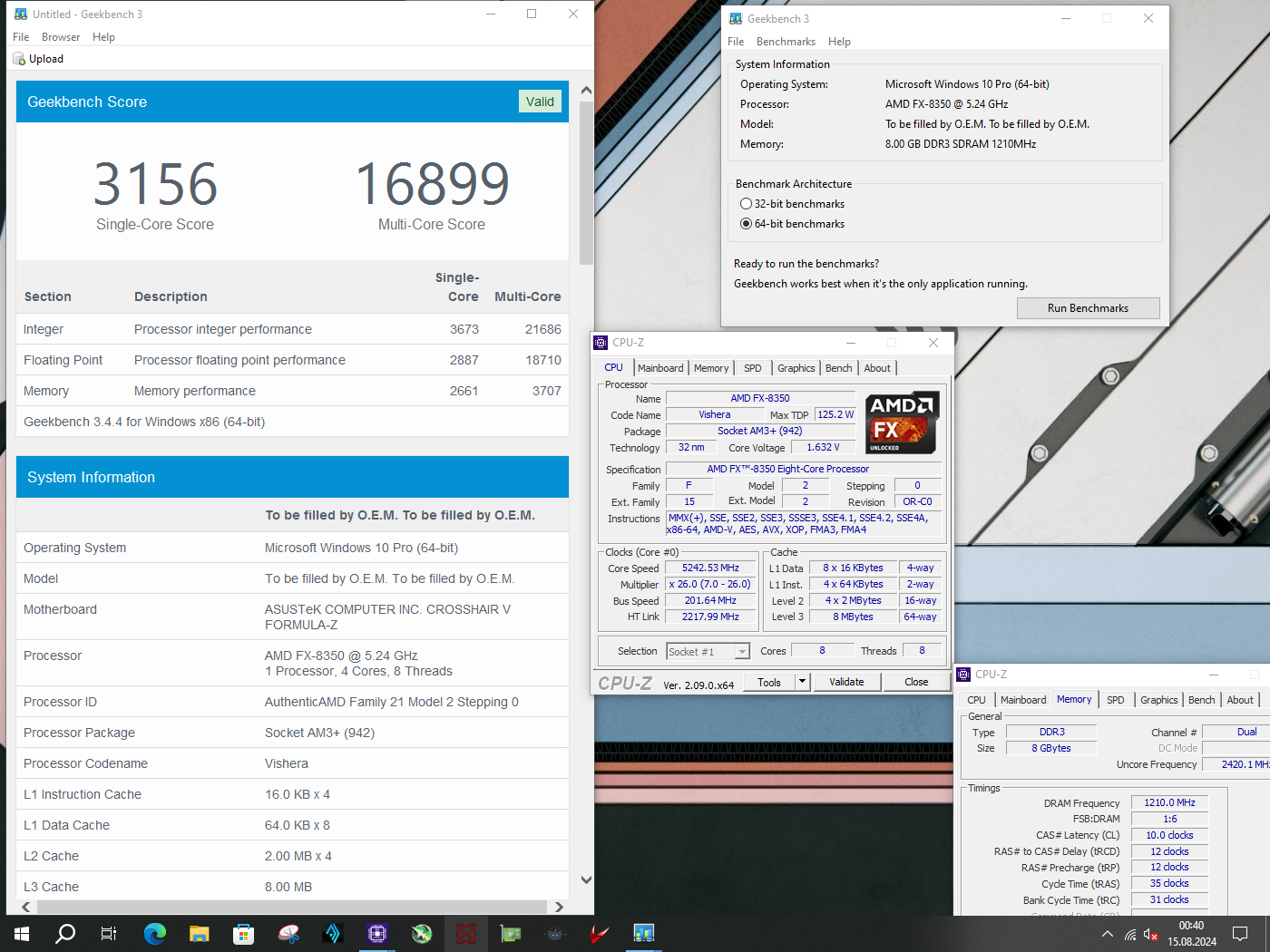Open Help menu in Untitled Geekbench window
The image size is (1270, 952).
click(103, 37)
